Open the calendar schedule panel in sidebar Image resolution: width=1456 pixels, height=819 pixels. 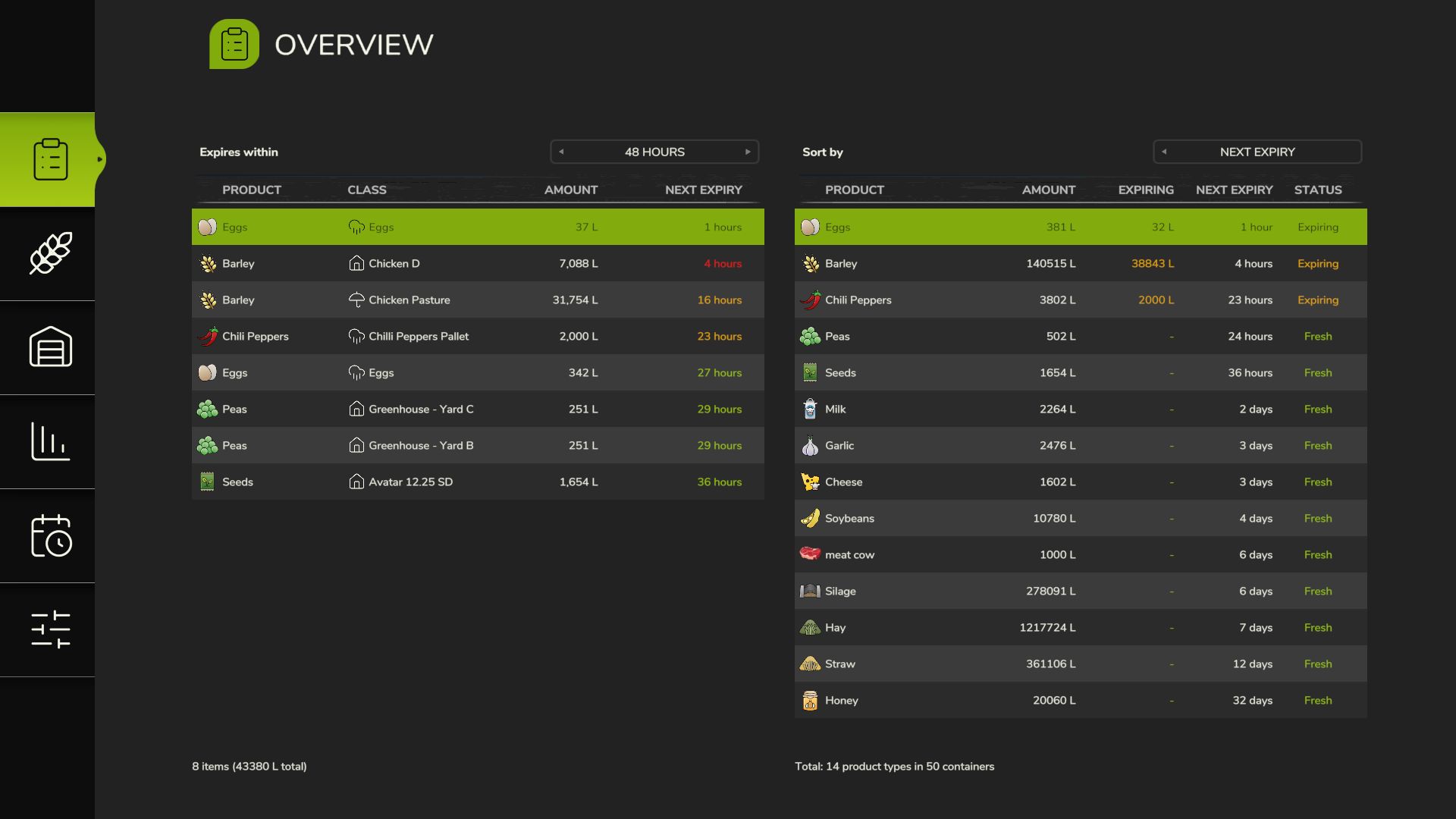point(50,536)
